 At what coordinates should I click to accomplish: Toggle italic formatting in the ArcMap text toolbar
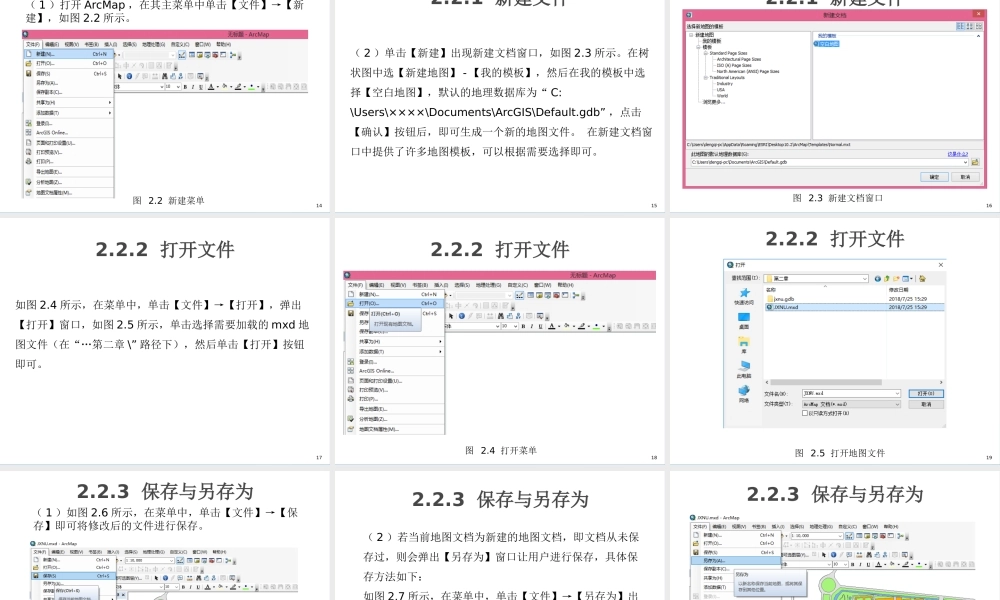(x=531, y=326)
